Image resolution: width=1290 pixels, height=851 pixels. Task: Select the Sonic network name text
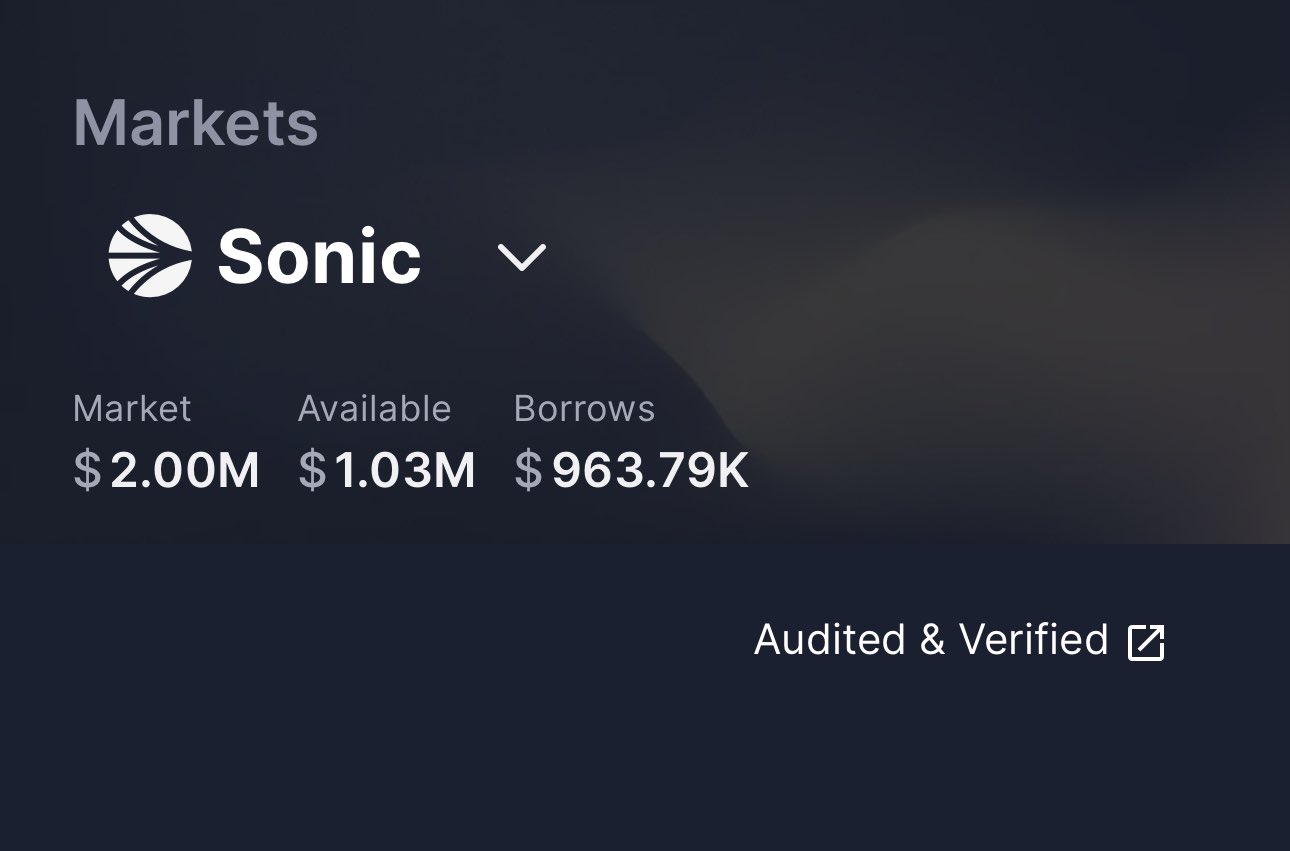tap(319, 257)
